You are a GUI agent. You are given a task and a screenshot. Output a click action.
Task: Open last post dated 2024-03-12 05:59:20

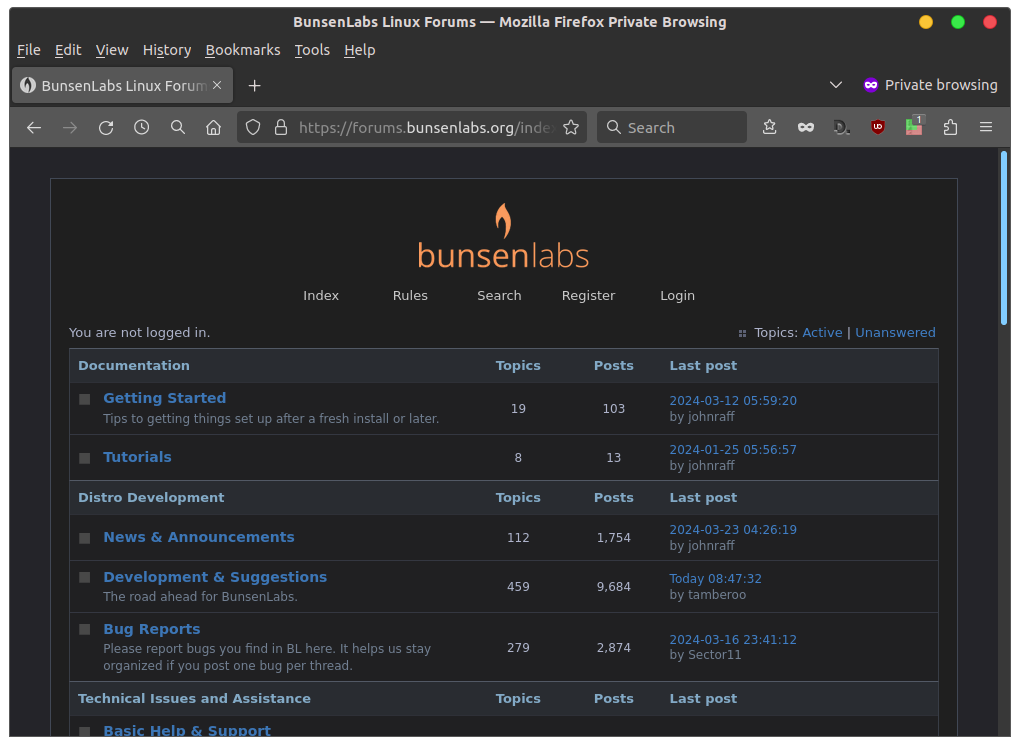pyautogui.click(x=732, y=401)
